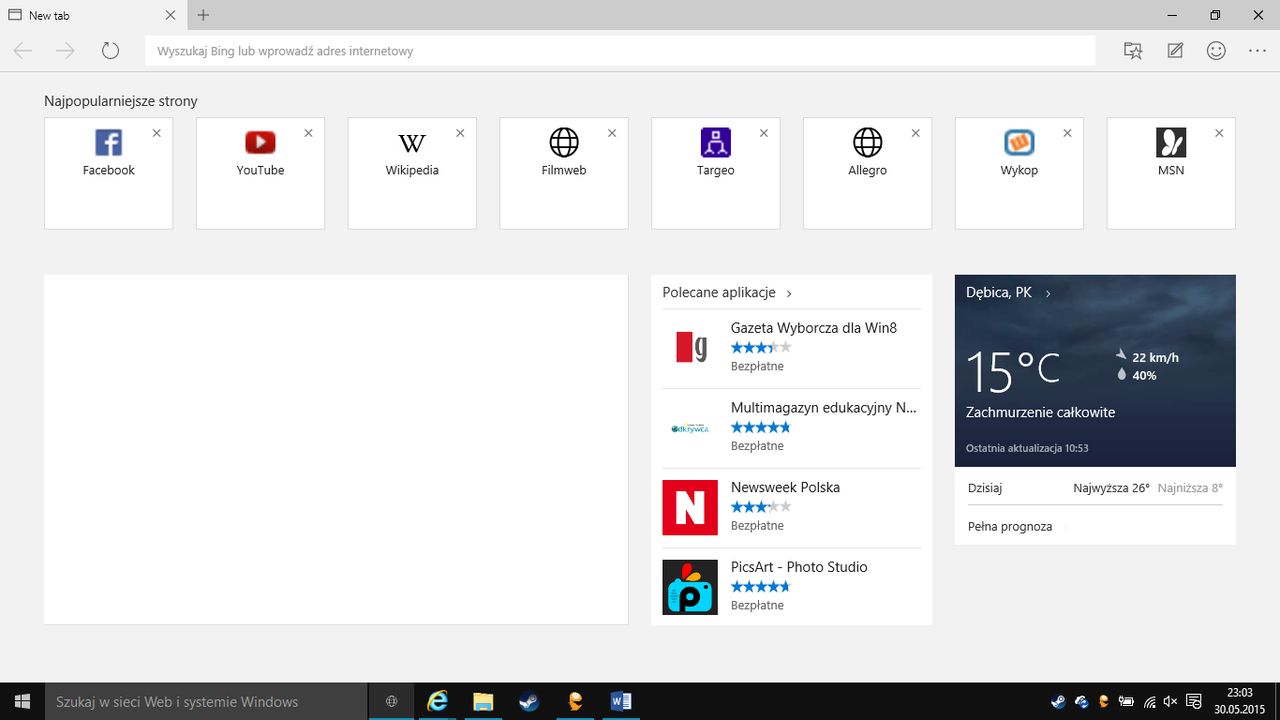Open the Wykop top site tile
Screen dimensions: 1280x720
click(1019, 173)
